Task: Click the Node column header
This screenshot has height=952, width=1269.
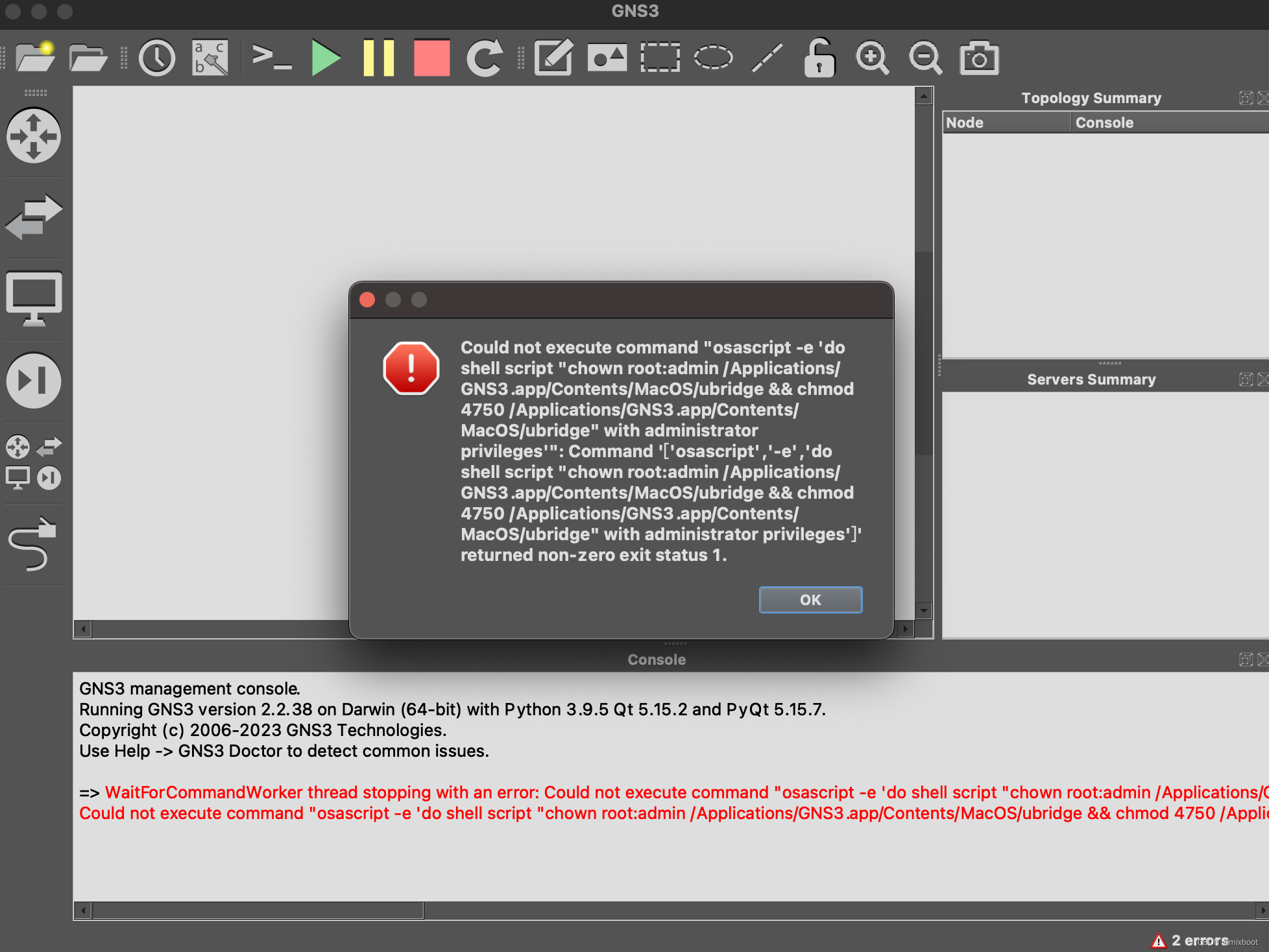Action: point(1006,123)
